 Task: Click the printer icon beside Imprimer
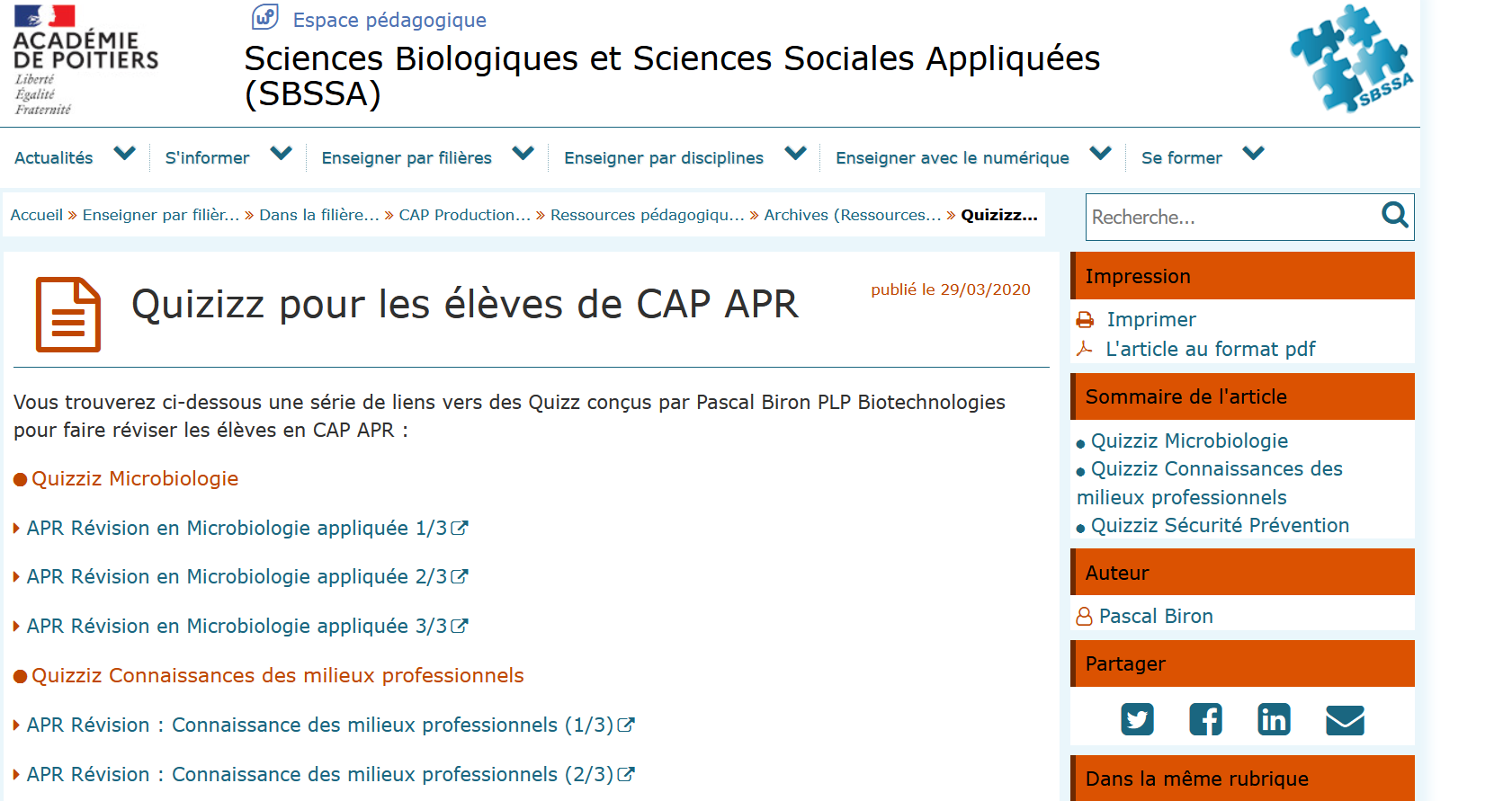tap(1085, 320)
